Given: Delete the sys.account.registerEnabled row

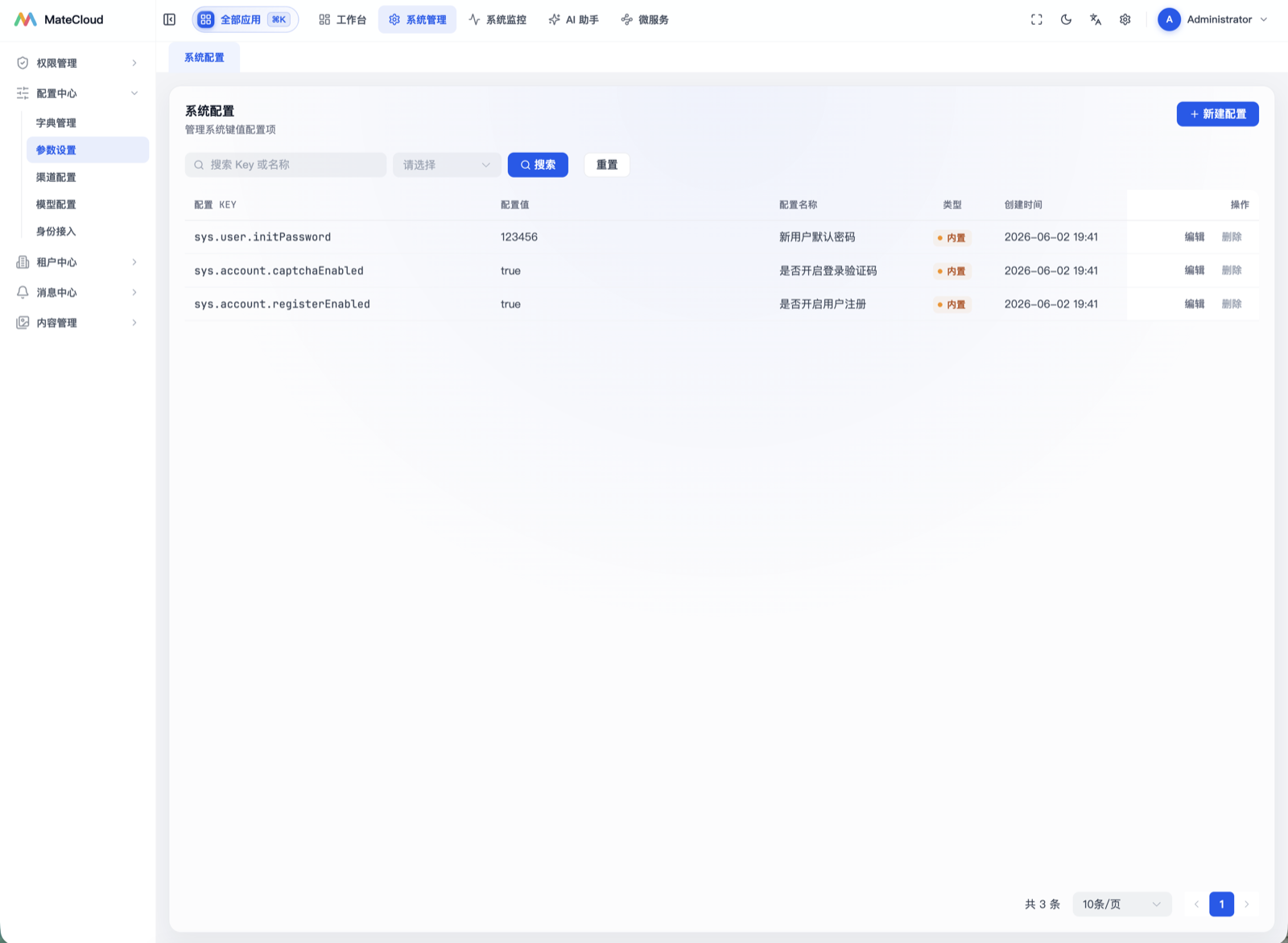Looking at the screenshot, I should click(1232, 304).
